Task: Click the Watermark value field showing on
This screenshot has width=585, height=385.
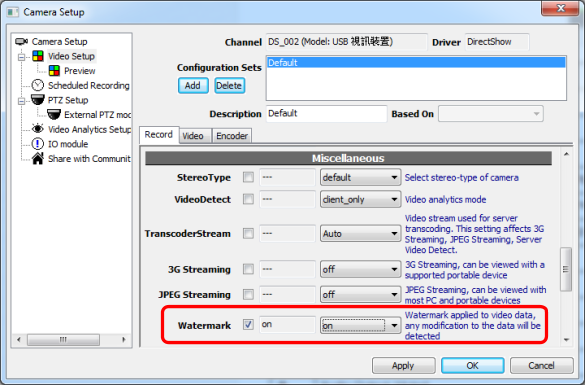Action: 287,325
